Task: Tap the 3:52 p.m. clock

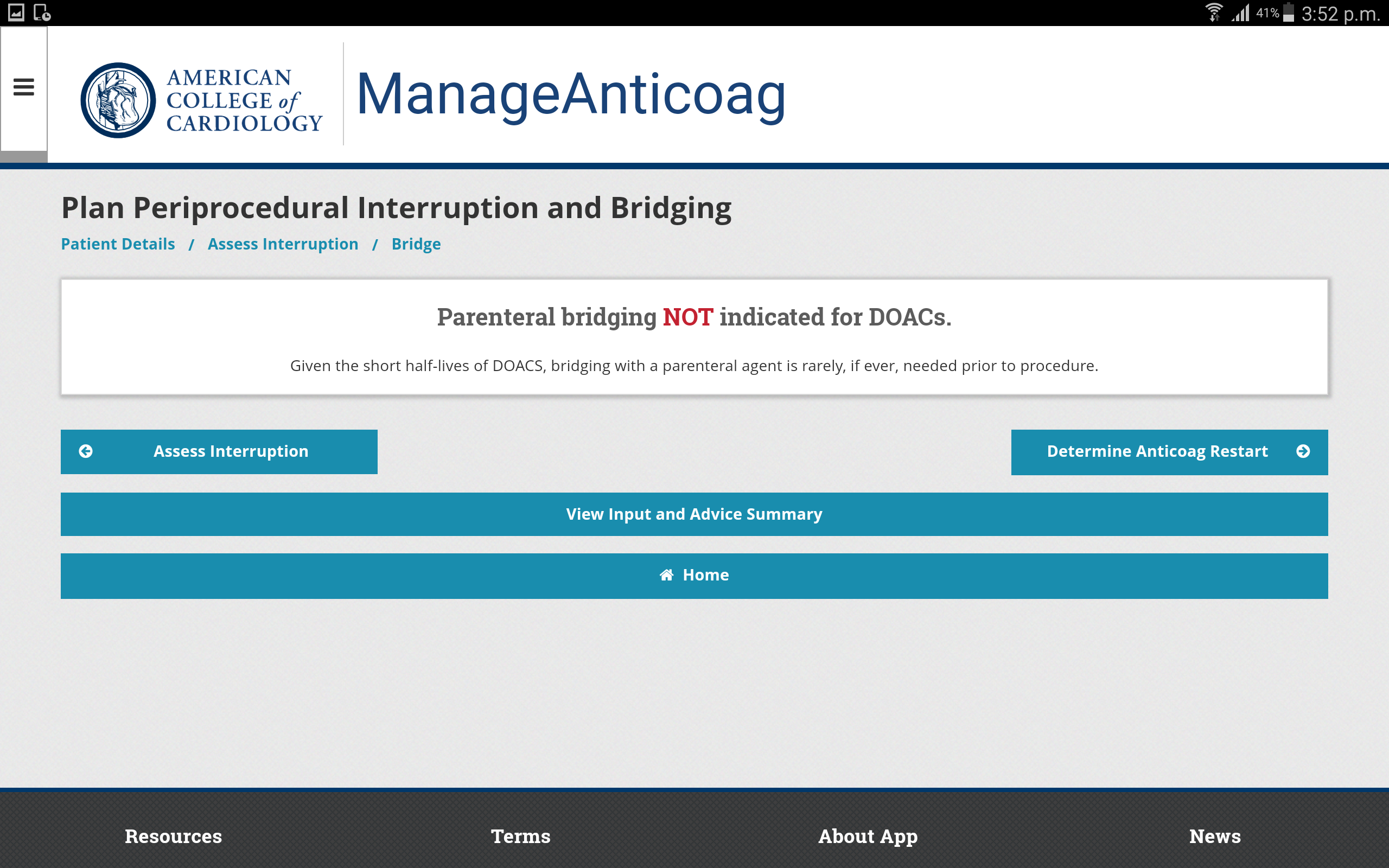Action: tap(1340, 13)
